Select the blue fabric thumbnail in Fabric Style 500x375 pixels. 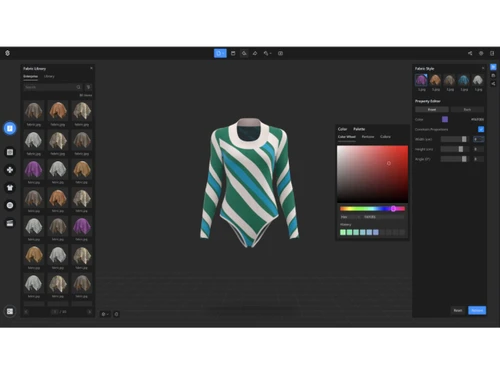(x=464, y=80)
